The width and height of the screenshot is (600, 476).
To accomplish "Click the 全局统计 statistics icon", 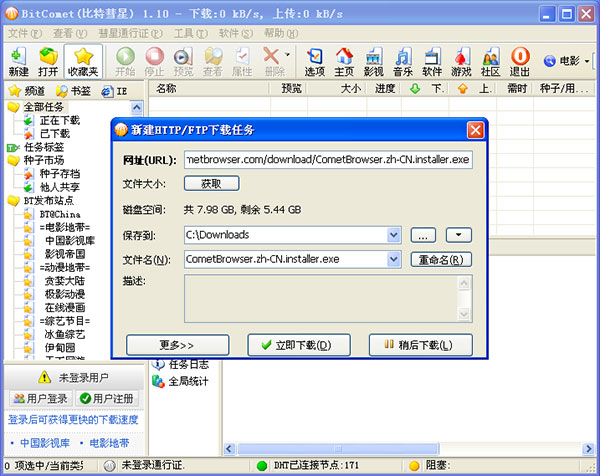I will [158, 381].
